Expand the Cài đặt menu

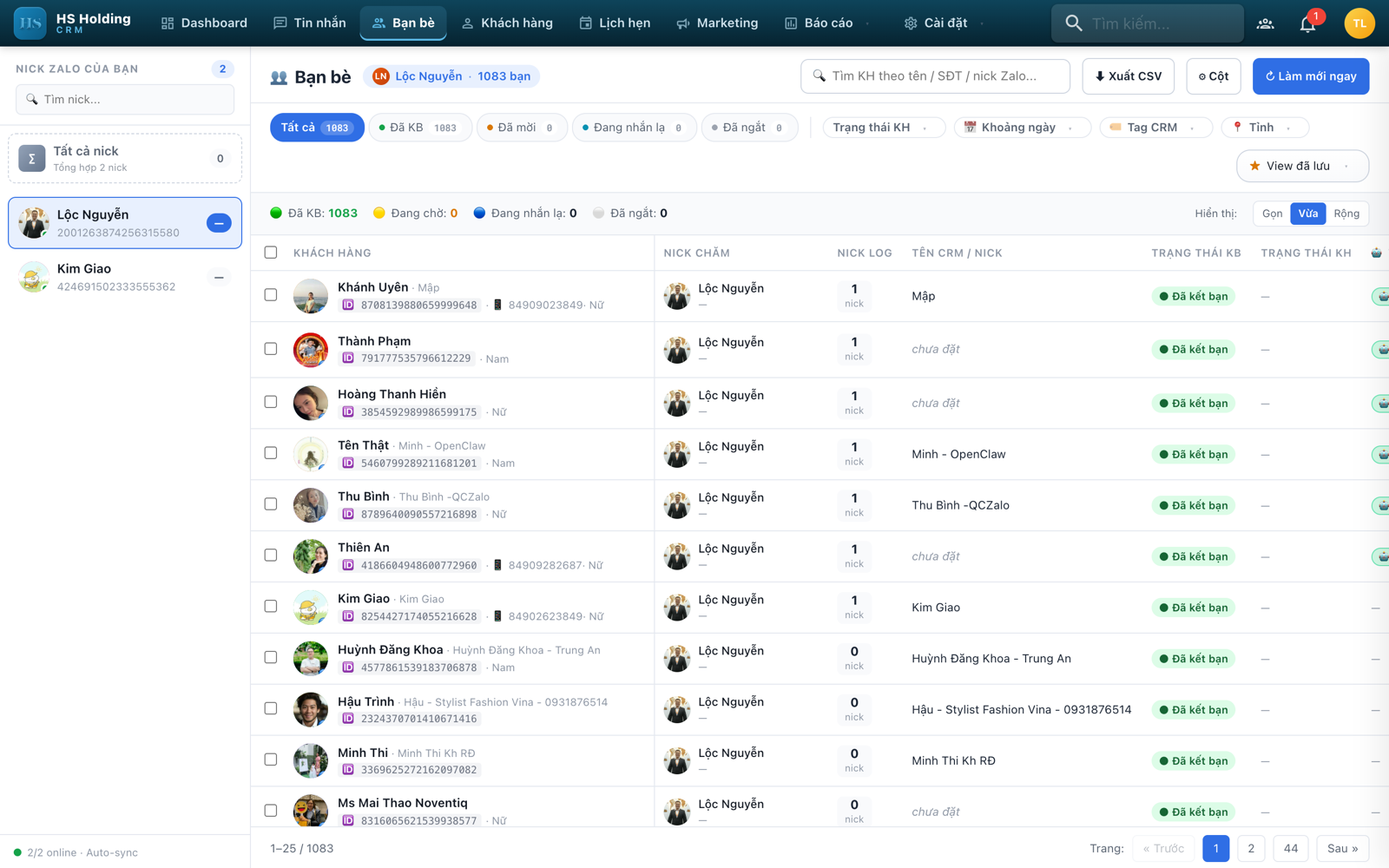[945, 23]
